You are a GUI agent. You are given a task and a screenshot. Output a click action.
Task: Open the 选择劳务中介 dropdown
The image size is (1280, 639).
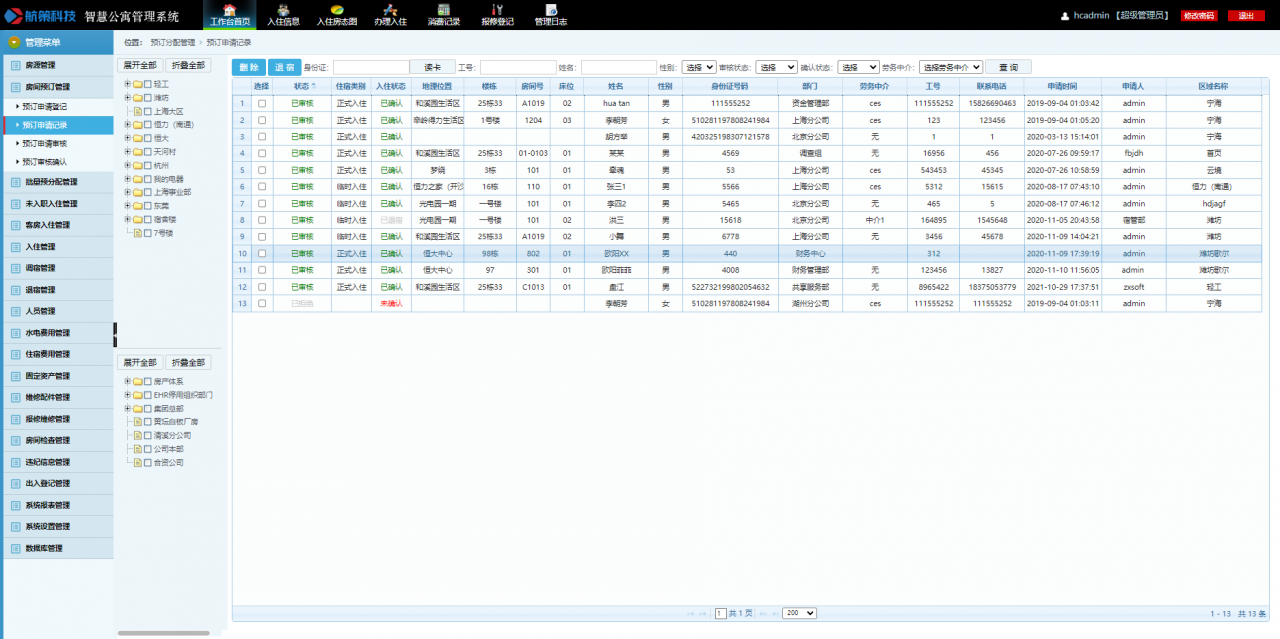tap(950, 67)
